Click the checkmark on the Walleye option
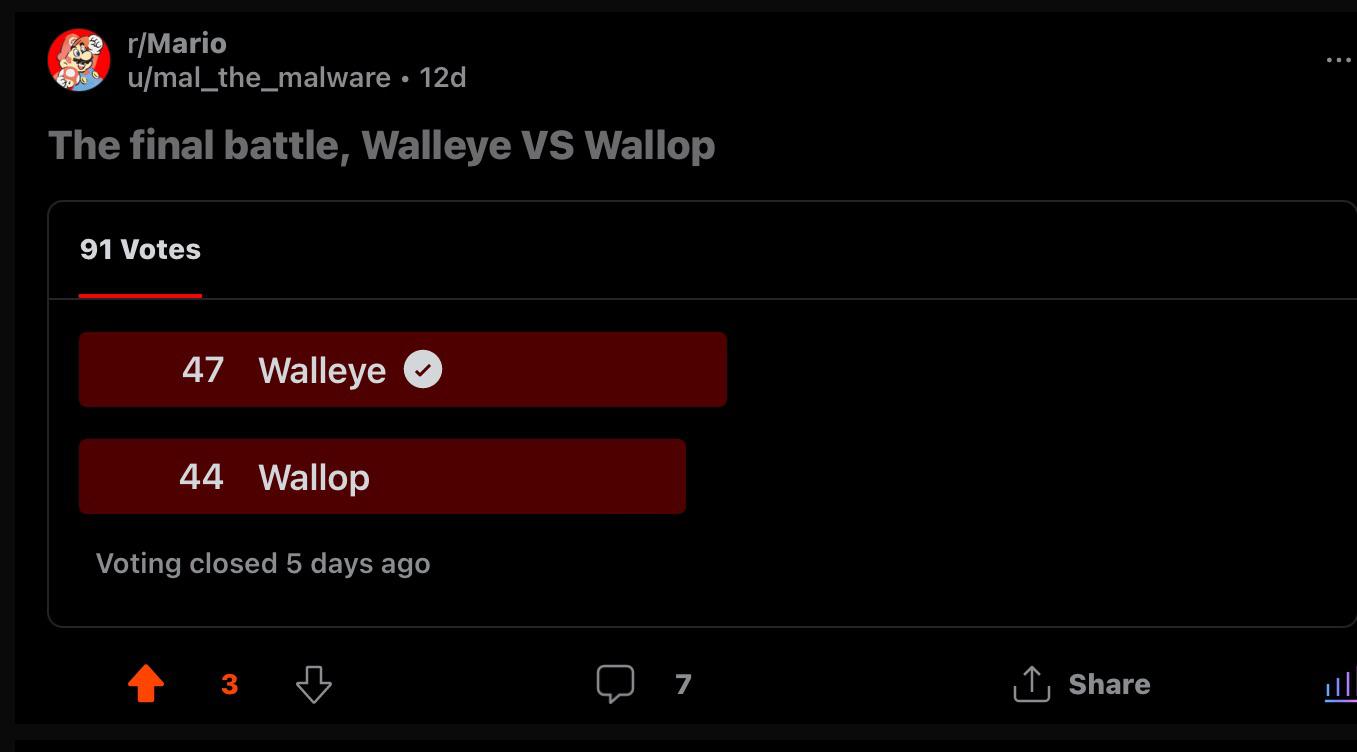 [x=423, y=369]
